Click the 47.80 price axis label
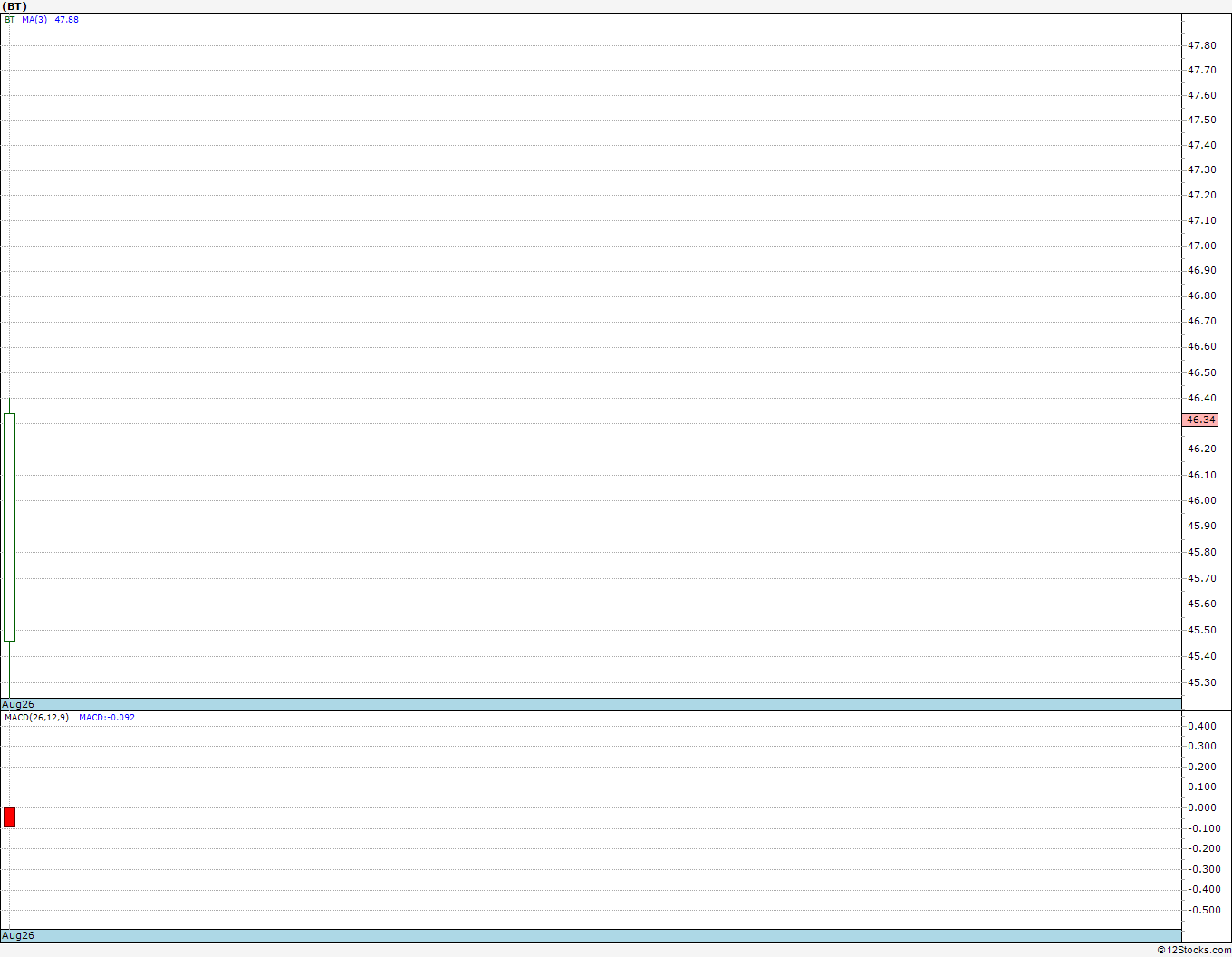This screenshot has height=957, width=1232. pos(1202,45)
